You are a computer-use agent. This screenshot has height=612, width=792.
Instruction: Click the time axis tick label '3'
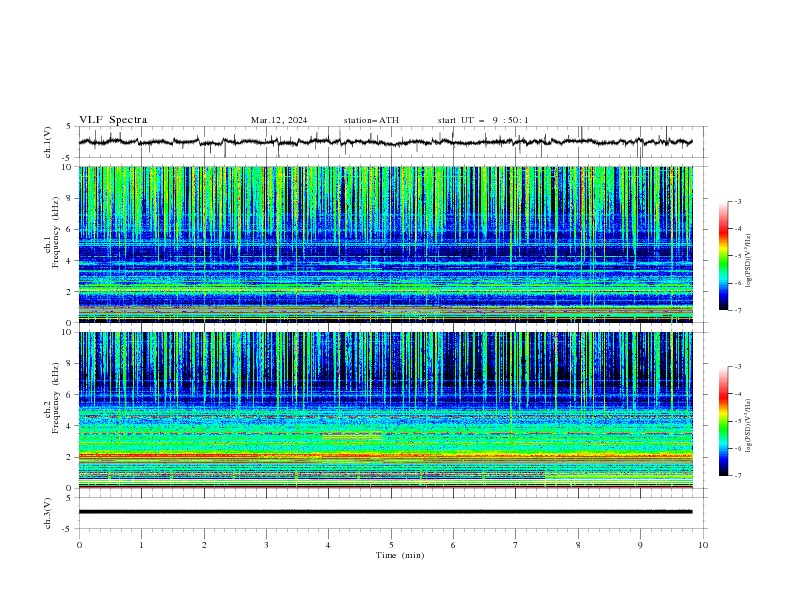266,545
